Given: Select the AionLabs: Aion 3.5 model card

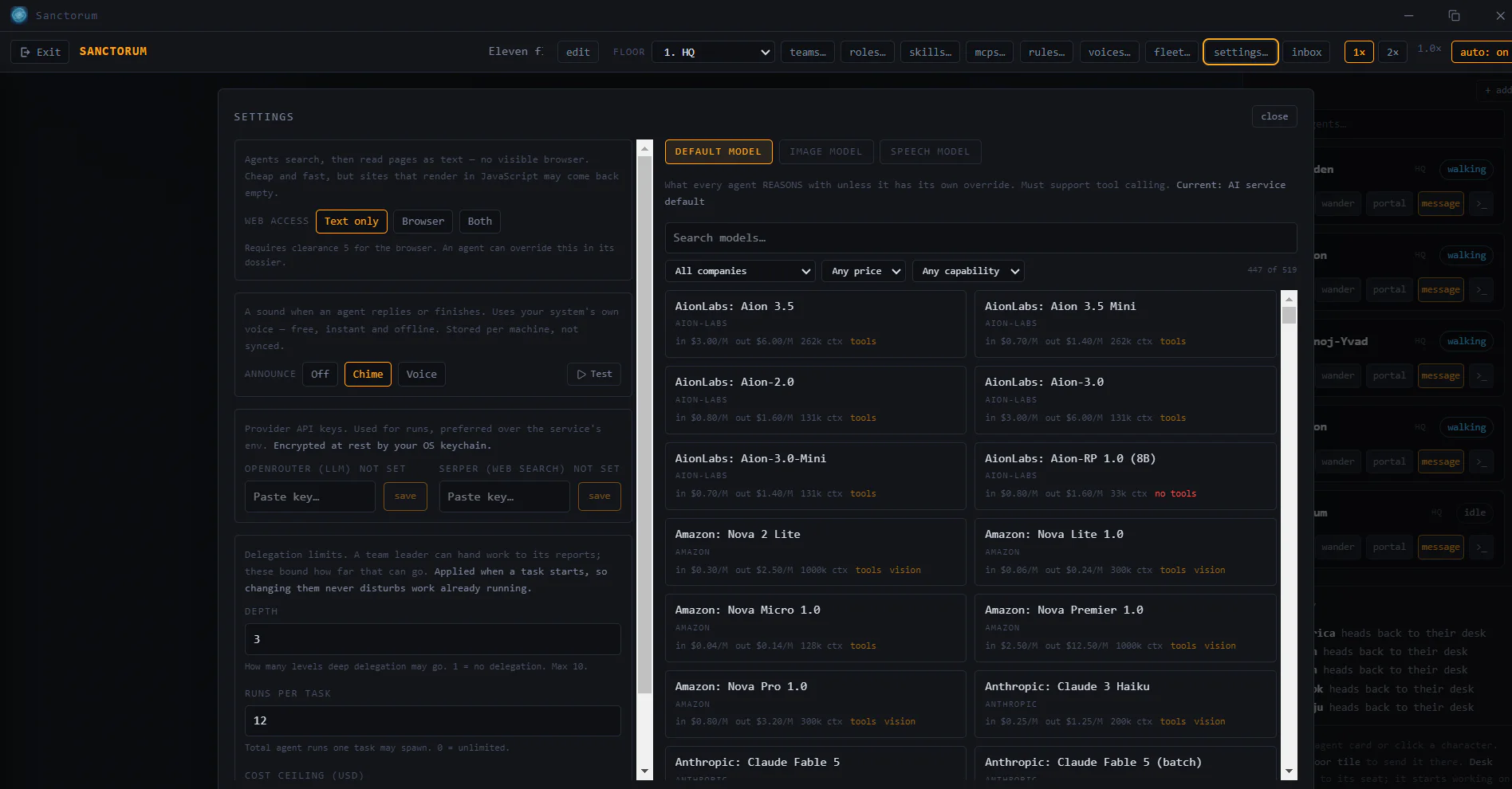Looking at the screenshot, I should pyautogui.click(x=816, y=324).
